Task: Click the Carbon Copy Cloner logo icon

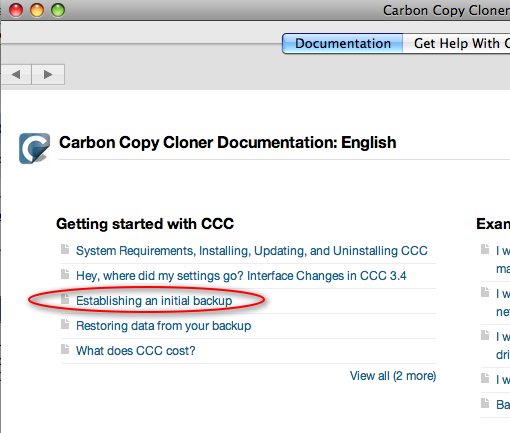Action: (34, 148)
